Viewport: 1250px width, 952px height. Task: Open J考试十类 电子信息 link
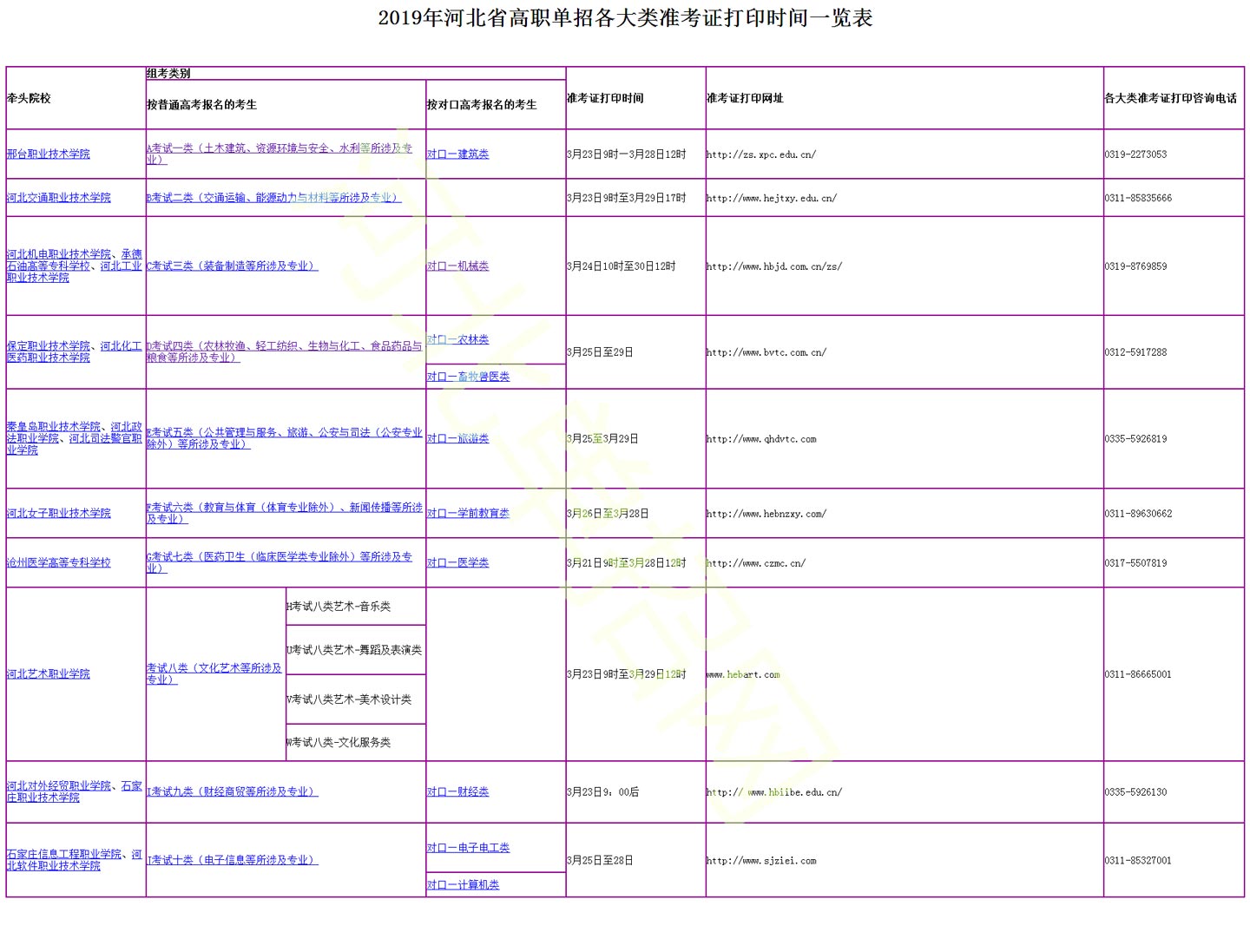(233, 860)
